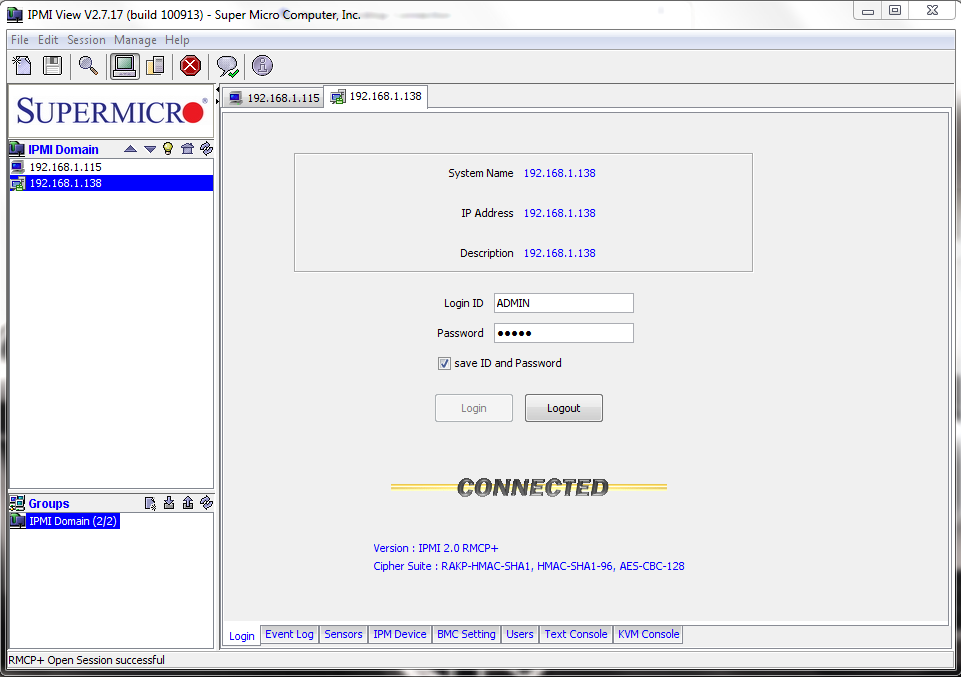Click the refresh arrows icon in IPMI Domain header
961x677 pixels.
coord(207,148)
